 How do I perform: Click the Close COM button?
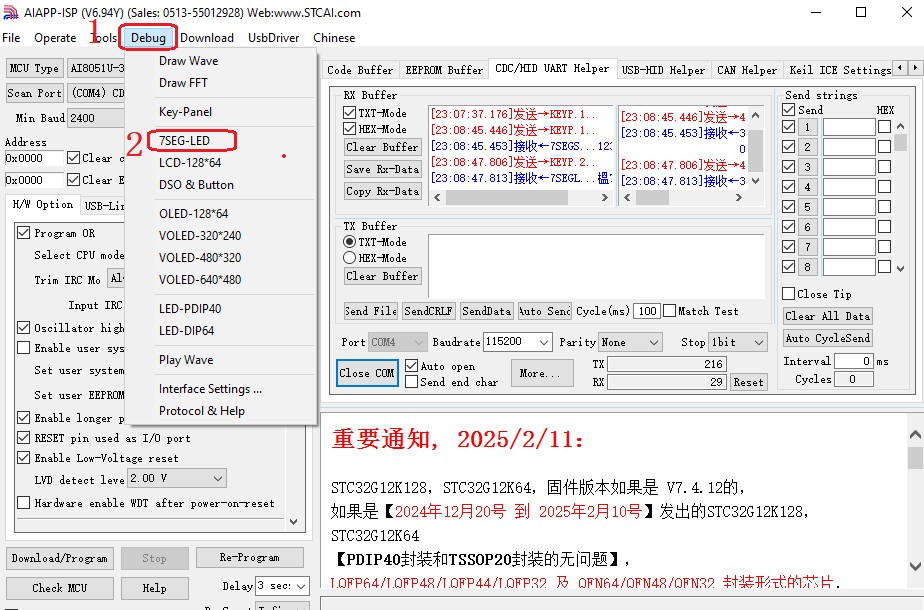367,373
